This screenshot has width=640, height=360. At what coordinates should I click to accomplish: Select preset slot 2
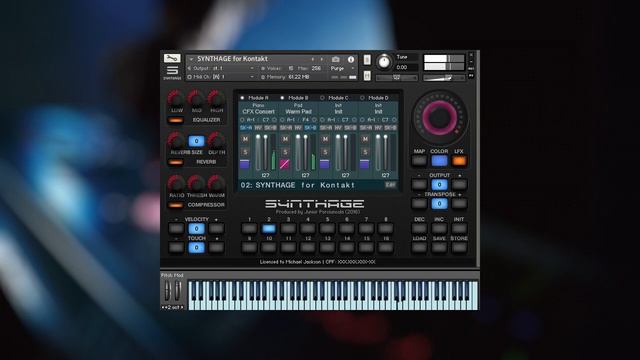pyautogui.click(x=269, y=228)
